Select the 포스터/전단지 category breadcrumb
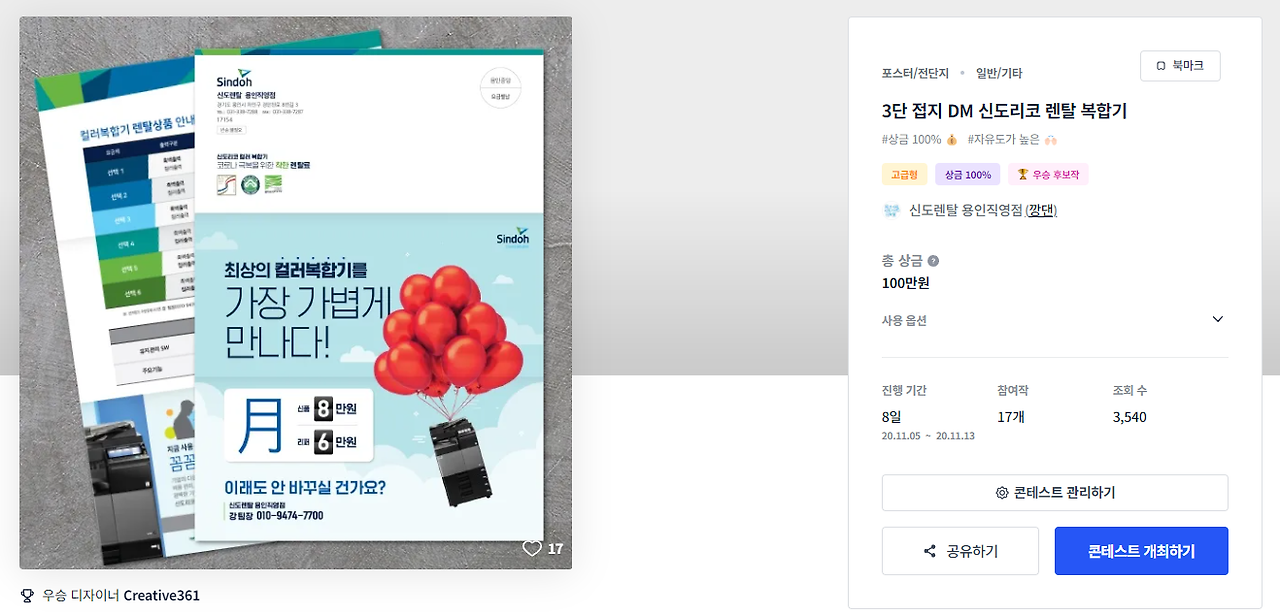This screenshot has height=614, width=1280. 912,73
